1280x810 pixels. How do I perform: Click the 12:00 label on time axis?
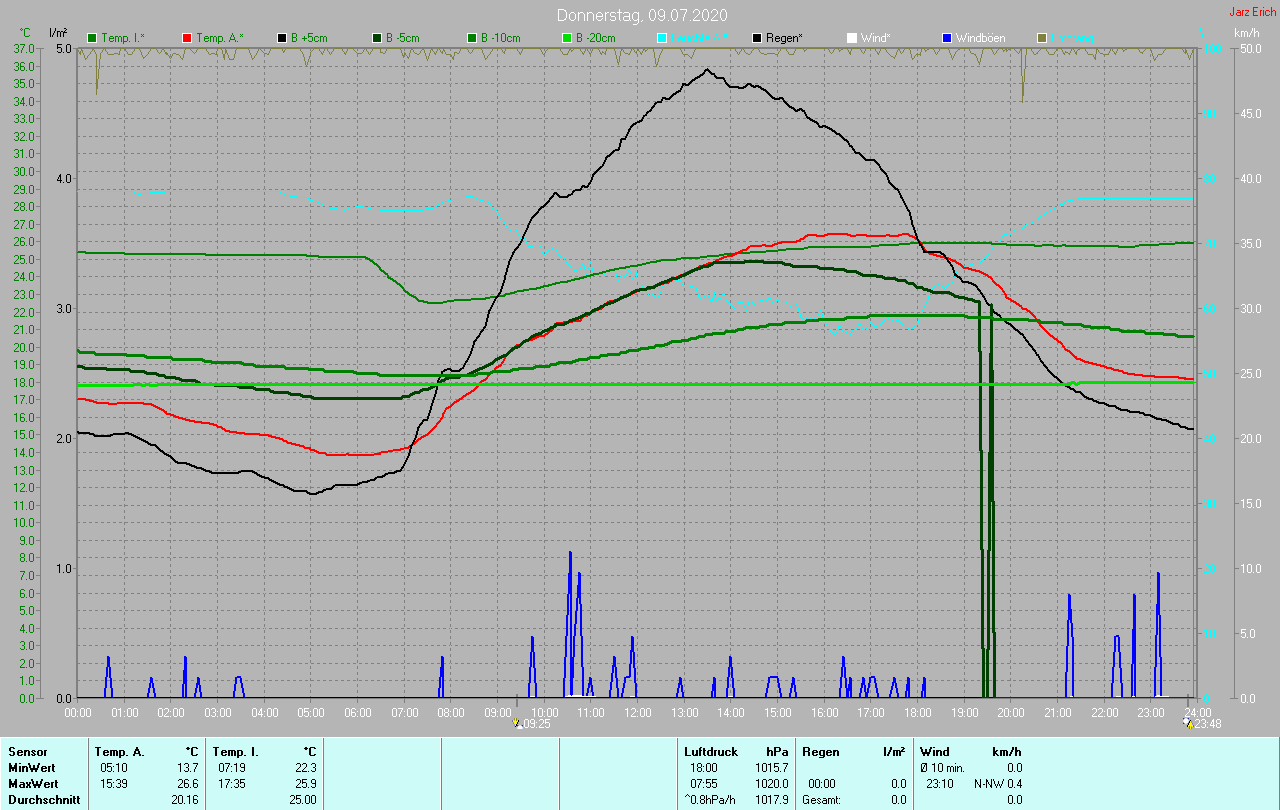[637, 712]
